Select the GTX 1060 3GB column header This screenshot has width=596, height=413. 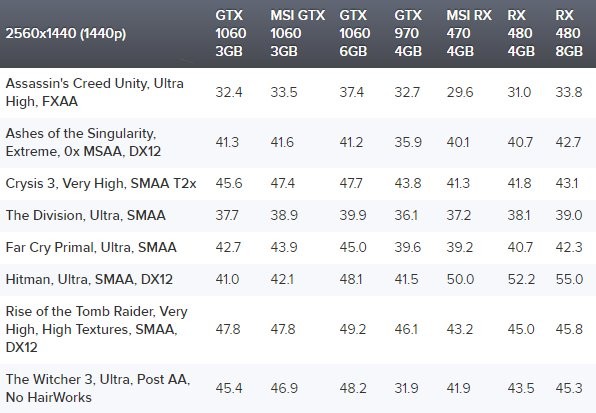[231, 33]
